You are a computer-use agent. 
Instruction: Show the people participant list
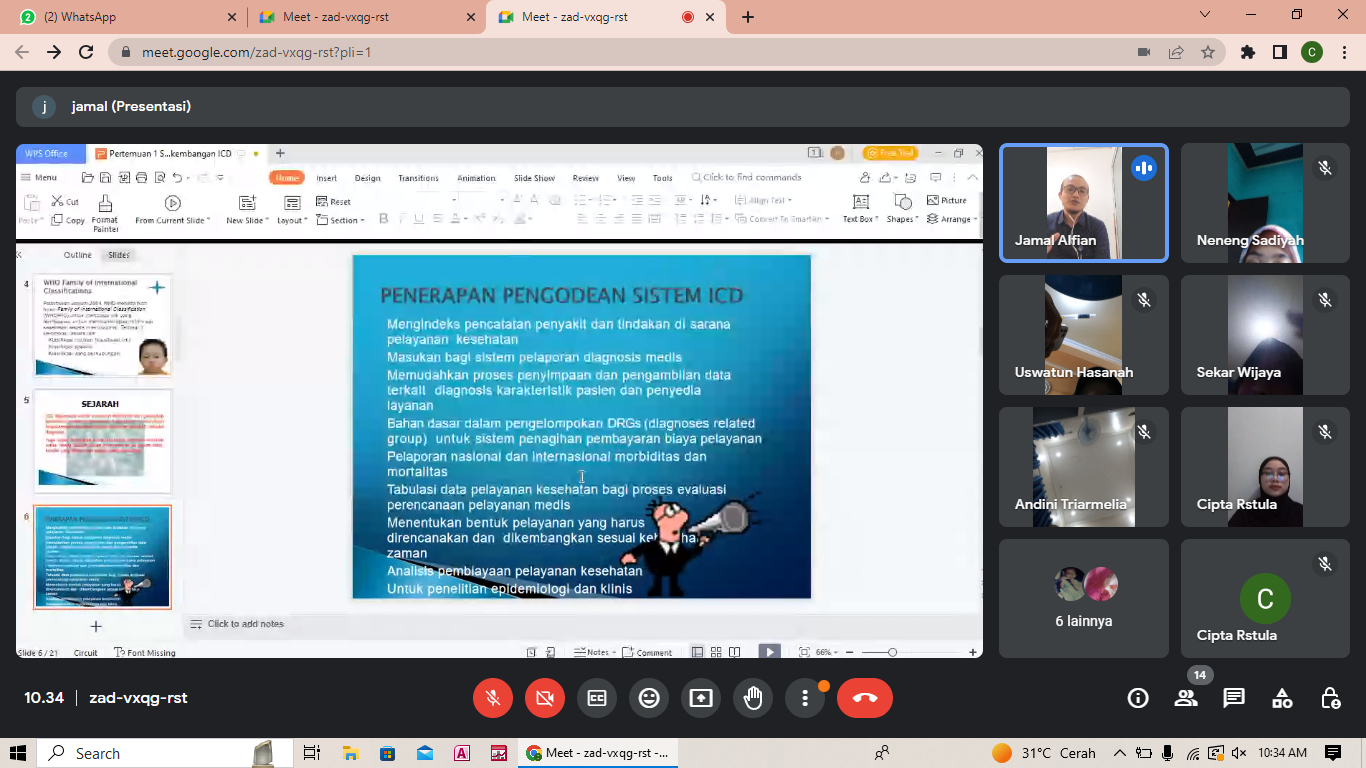pos(1186,698)
